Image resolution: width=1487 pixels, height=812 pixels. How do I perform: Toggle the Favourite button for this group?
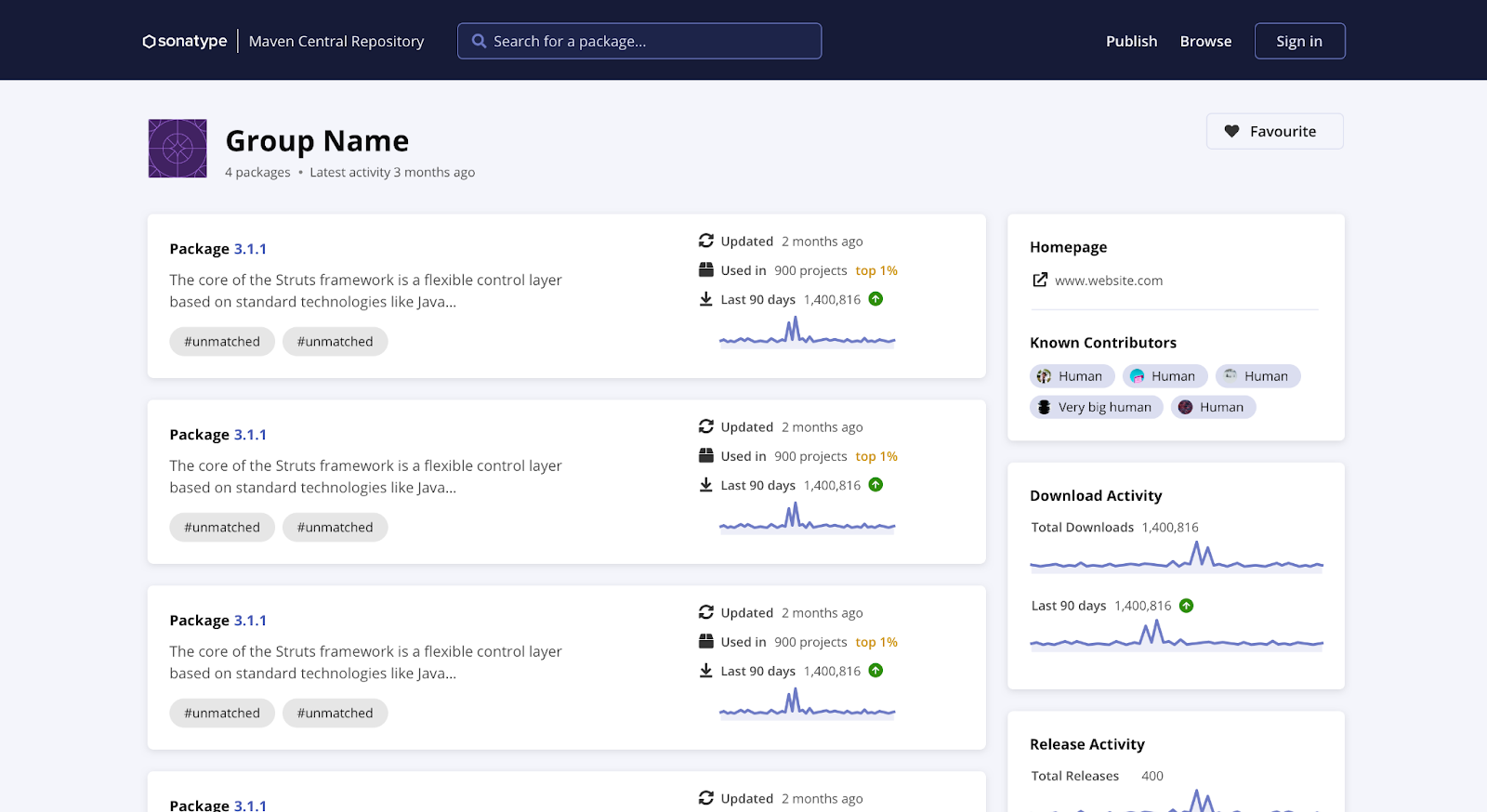tap(1274, 131)
